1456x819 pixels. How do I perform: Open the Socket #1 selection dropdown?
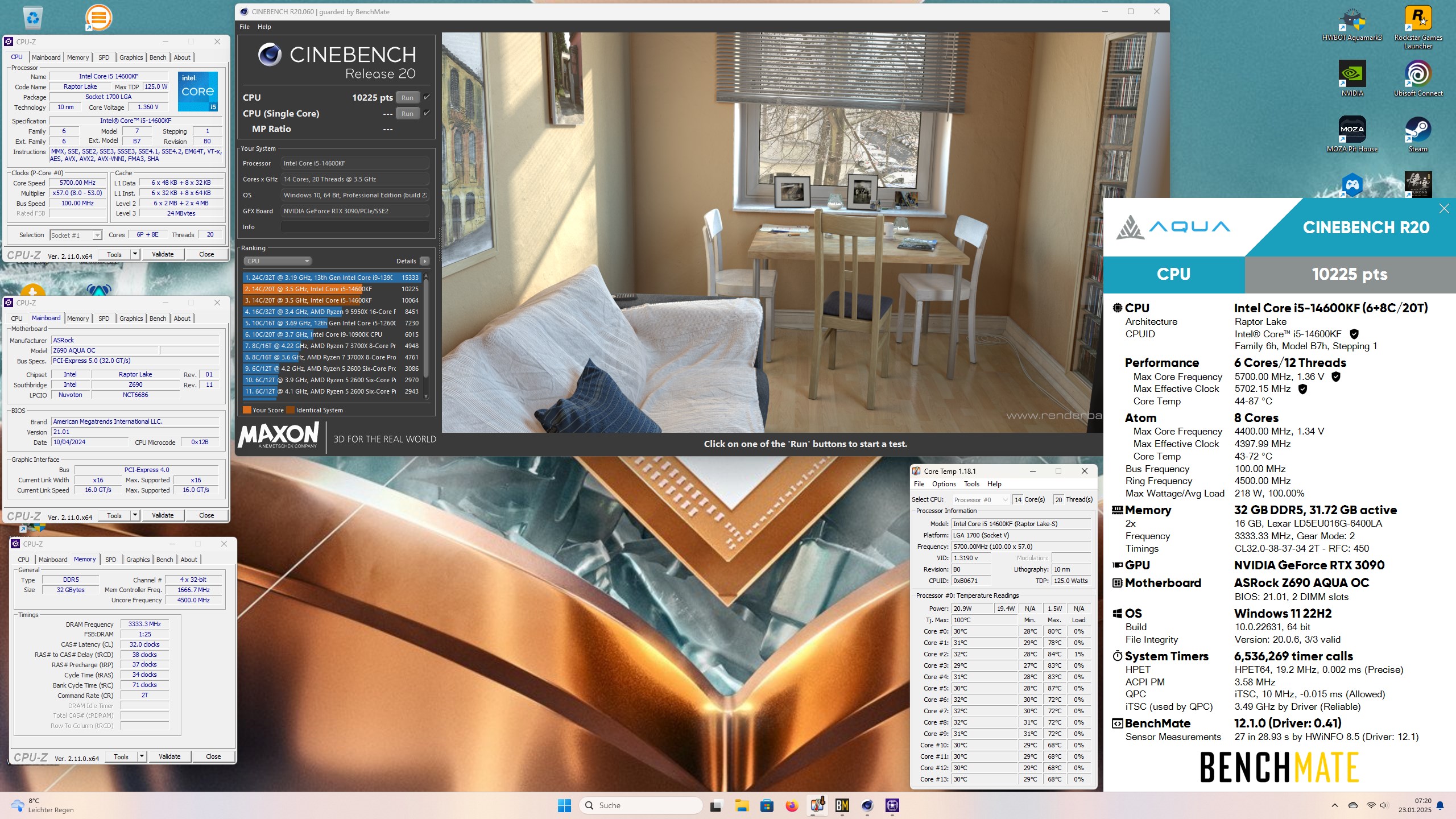pyautogui.click(x=76, y=235)
